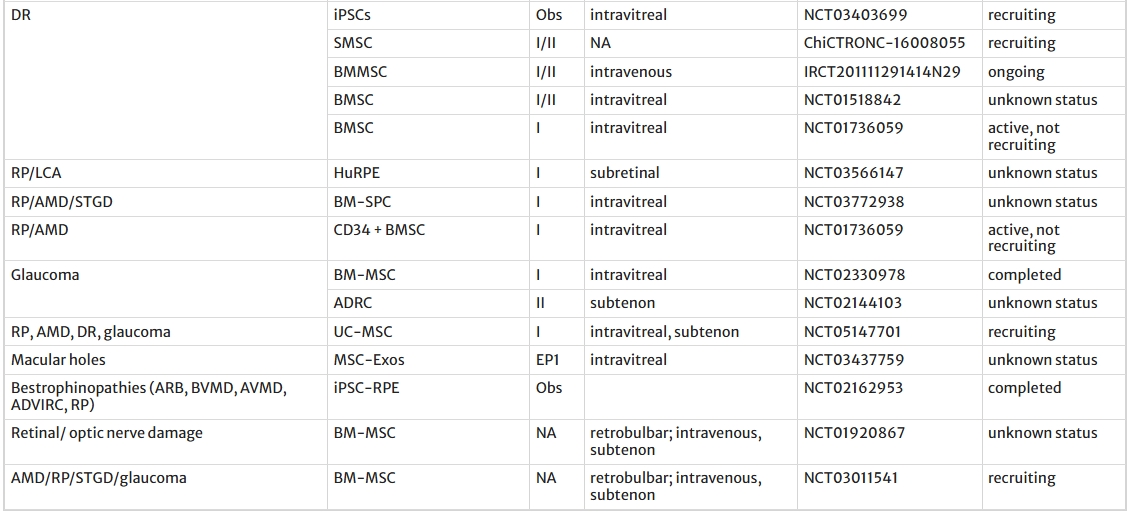Click the "Macular holes" disease cell
This screenshot has width=1130, height=512.
tap(58, 360)
